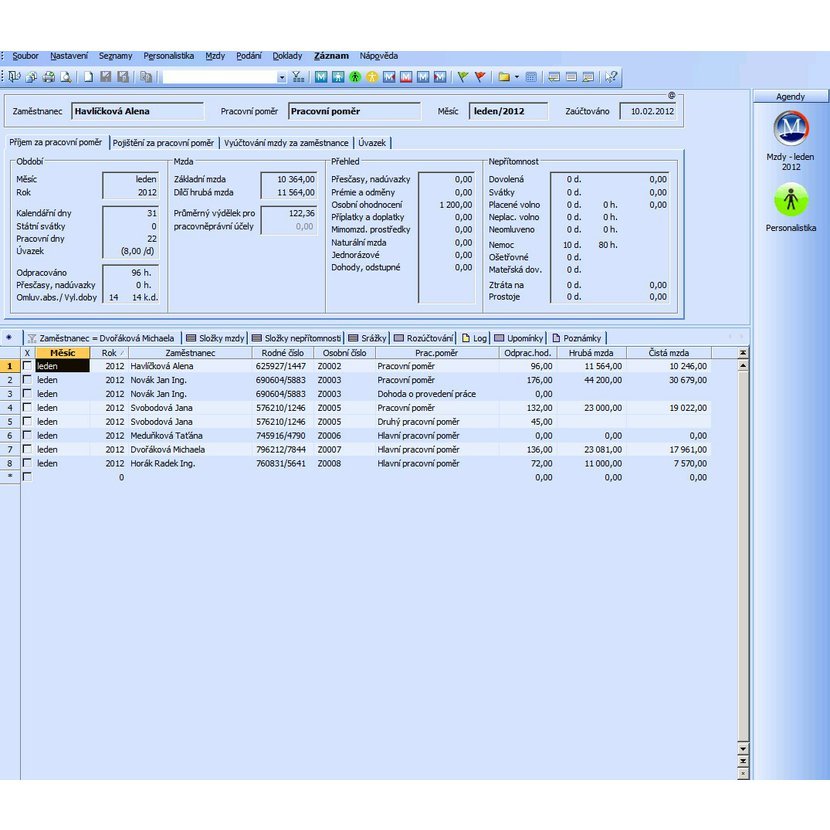Click the new record blank page icon
Screen dimensions: 830x830
tap(89, 77)
